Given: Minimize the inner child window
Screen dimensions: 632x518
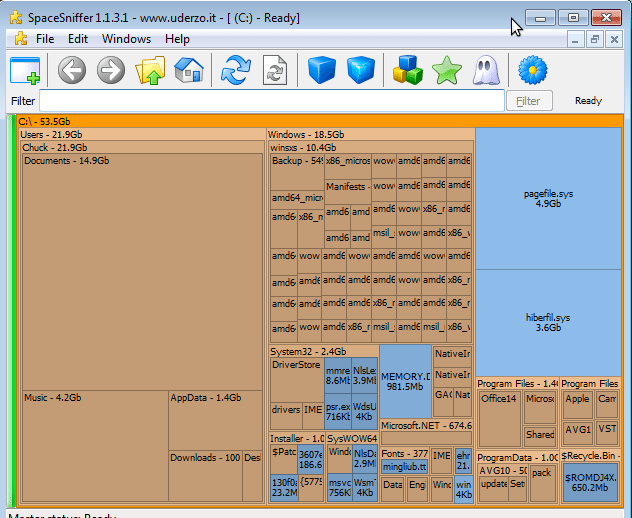Looking at the screenshot, I should point(575,40).
